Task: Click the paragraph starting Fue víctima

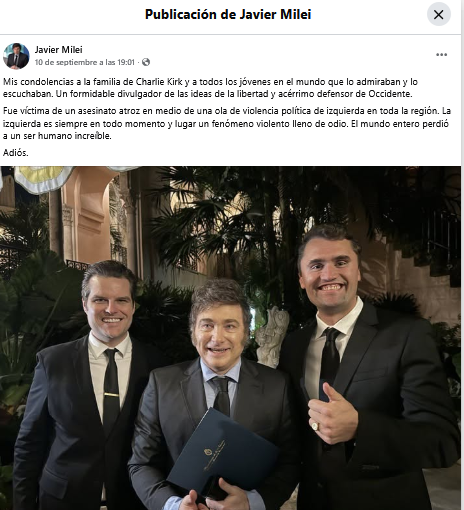Action: [227, 123]
